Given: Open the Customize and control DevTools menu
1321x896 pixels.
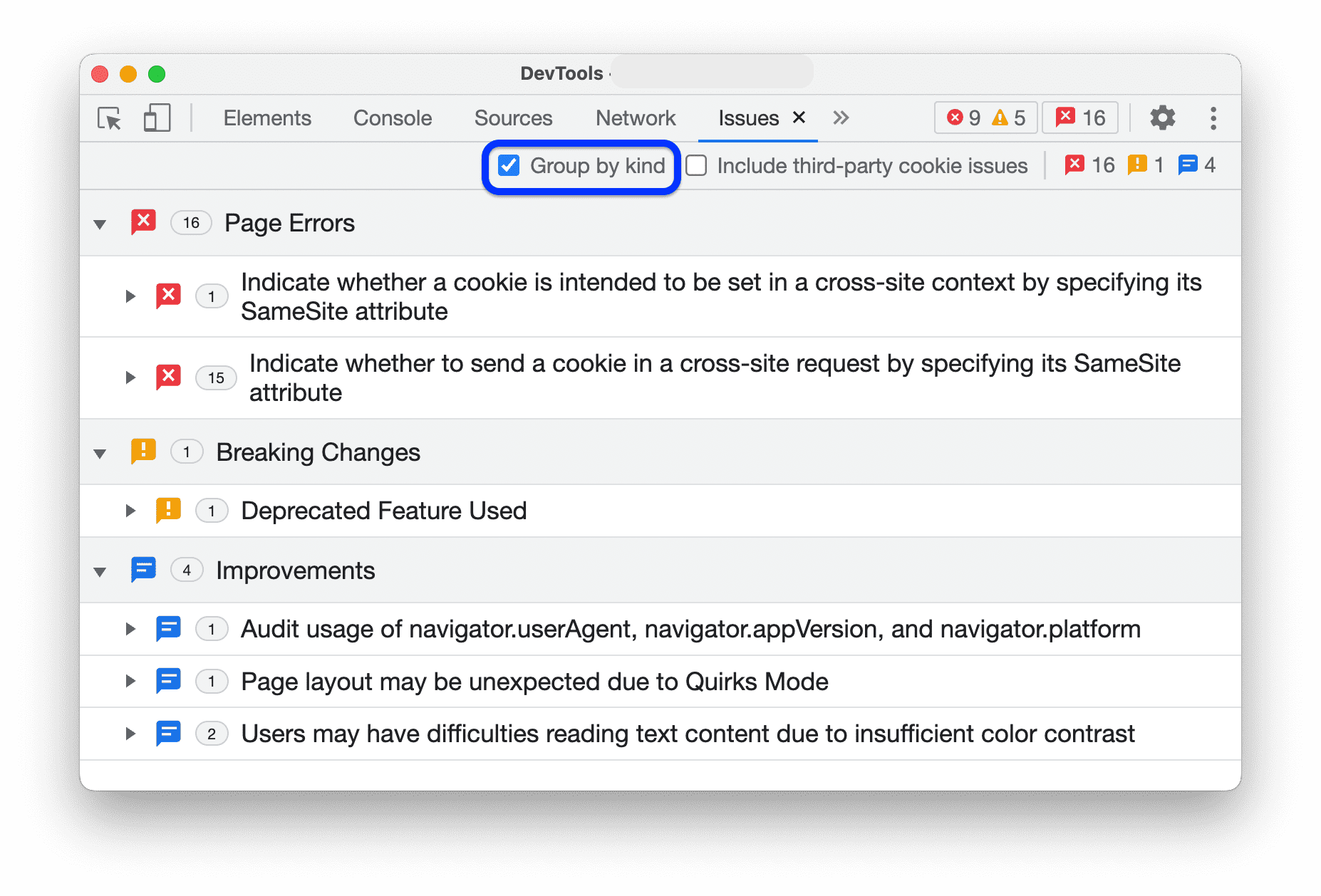Looking at the screenshot, I should pyautogui.click(x=1212, y=118).
